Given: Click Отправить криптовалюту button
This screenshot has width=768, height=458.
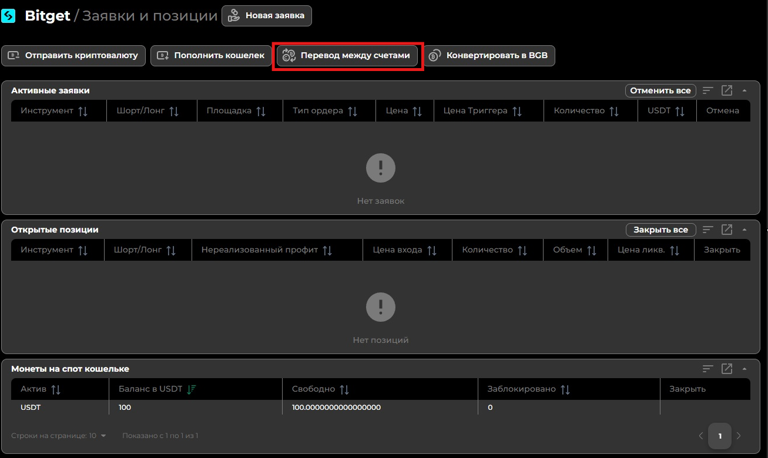Looking at the screenshot, I should [x=73, y=56].
